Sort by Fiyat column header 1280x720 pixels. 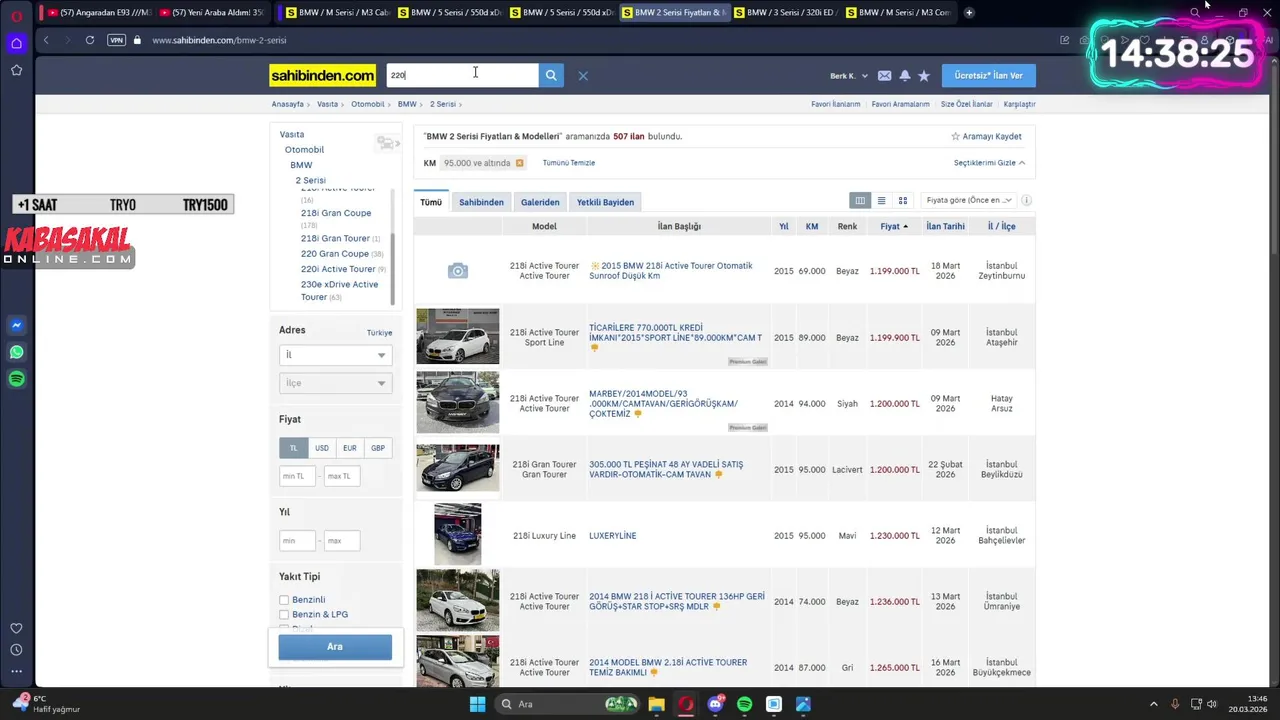coord(894,226)
